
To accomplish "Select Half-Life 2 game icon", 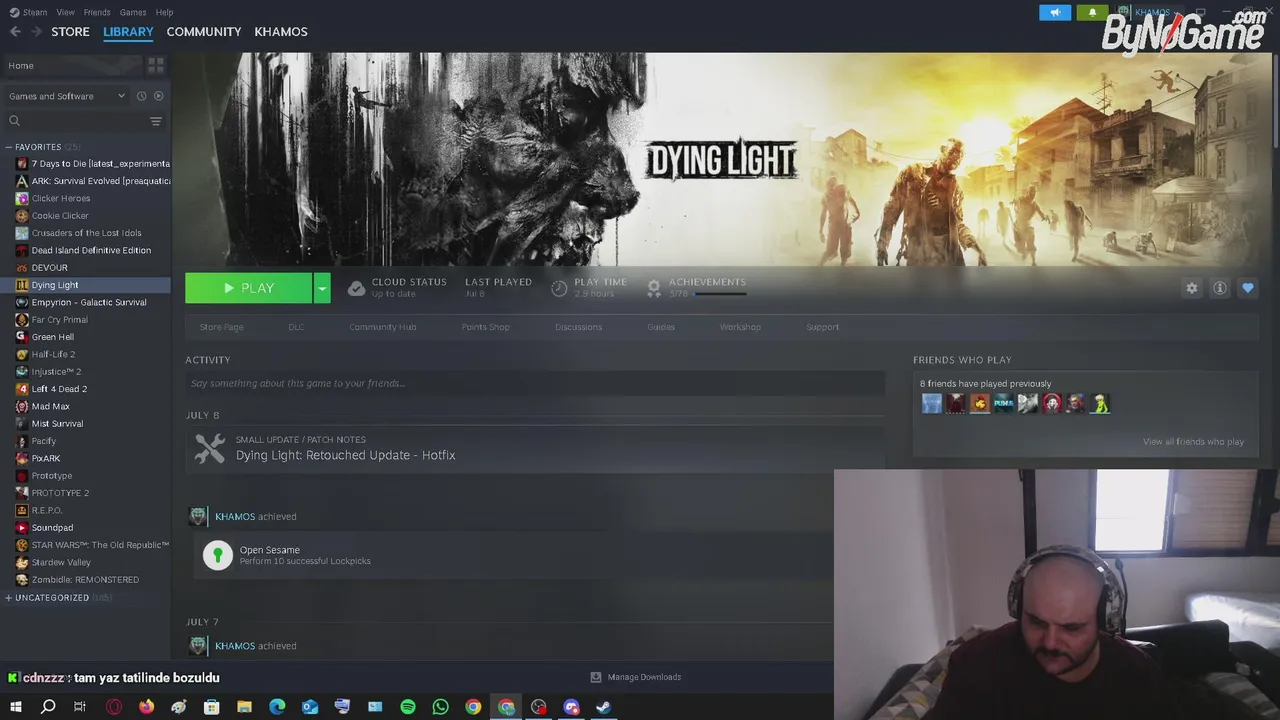I will coord(22,354).
